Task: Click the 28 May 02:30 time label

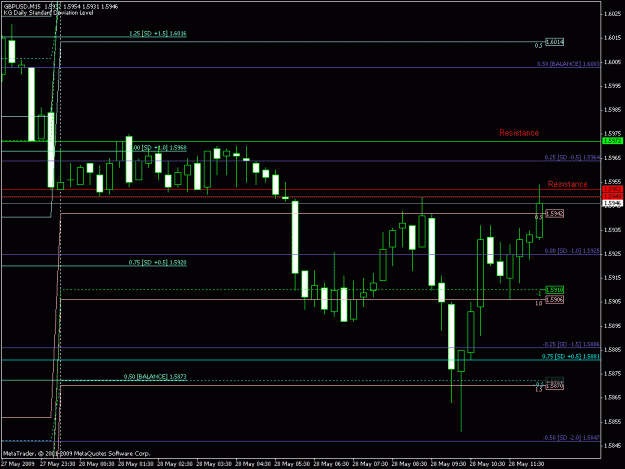Action: pos(175,464)
